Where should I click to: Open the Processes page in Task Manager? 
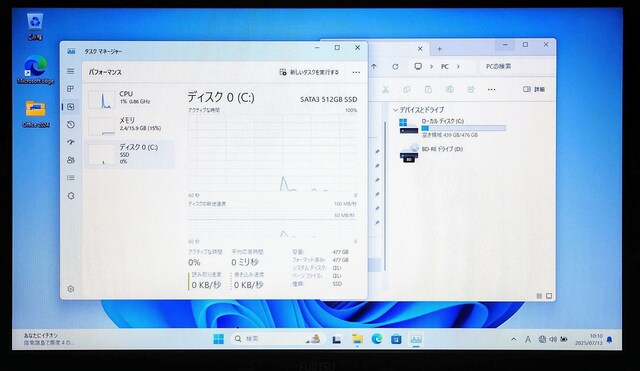click(x=71, y=89)
